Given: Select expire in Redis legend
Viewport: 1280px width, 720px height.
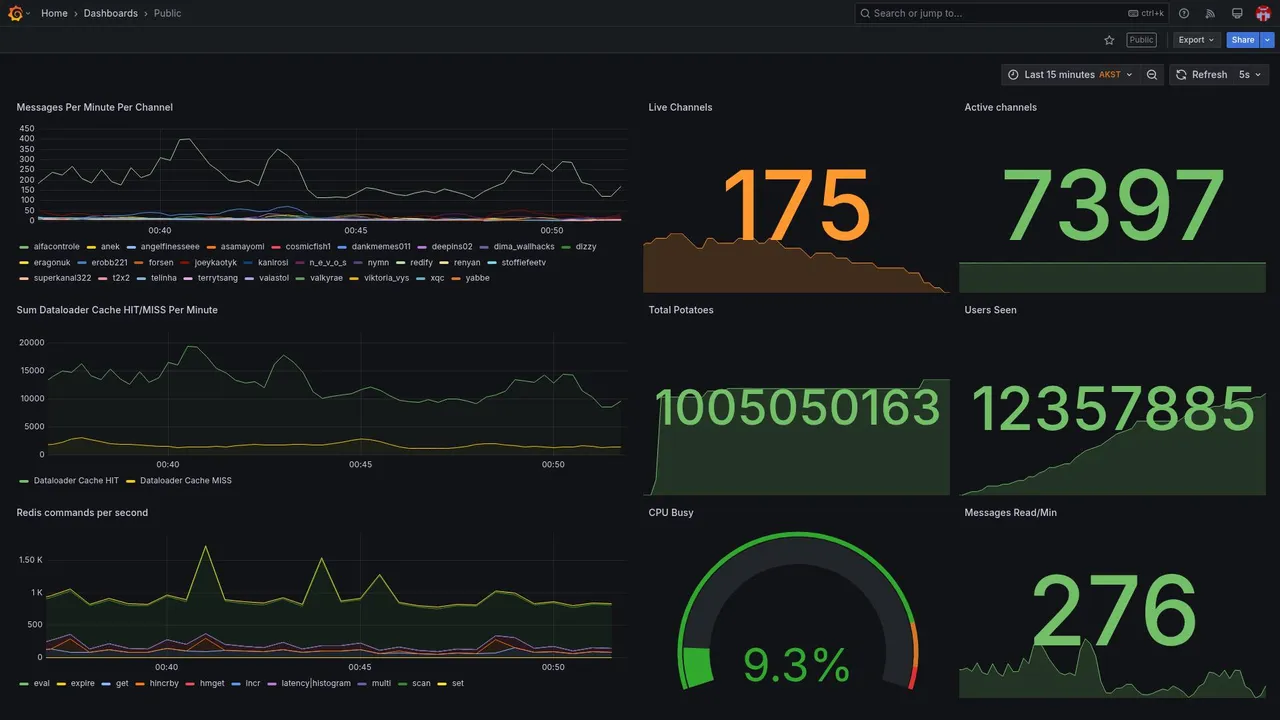Looking at the screenshot, I should click(x=82, y=683).
